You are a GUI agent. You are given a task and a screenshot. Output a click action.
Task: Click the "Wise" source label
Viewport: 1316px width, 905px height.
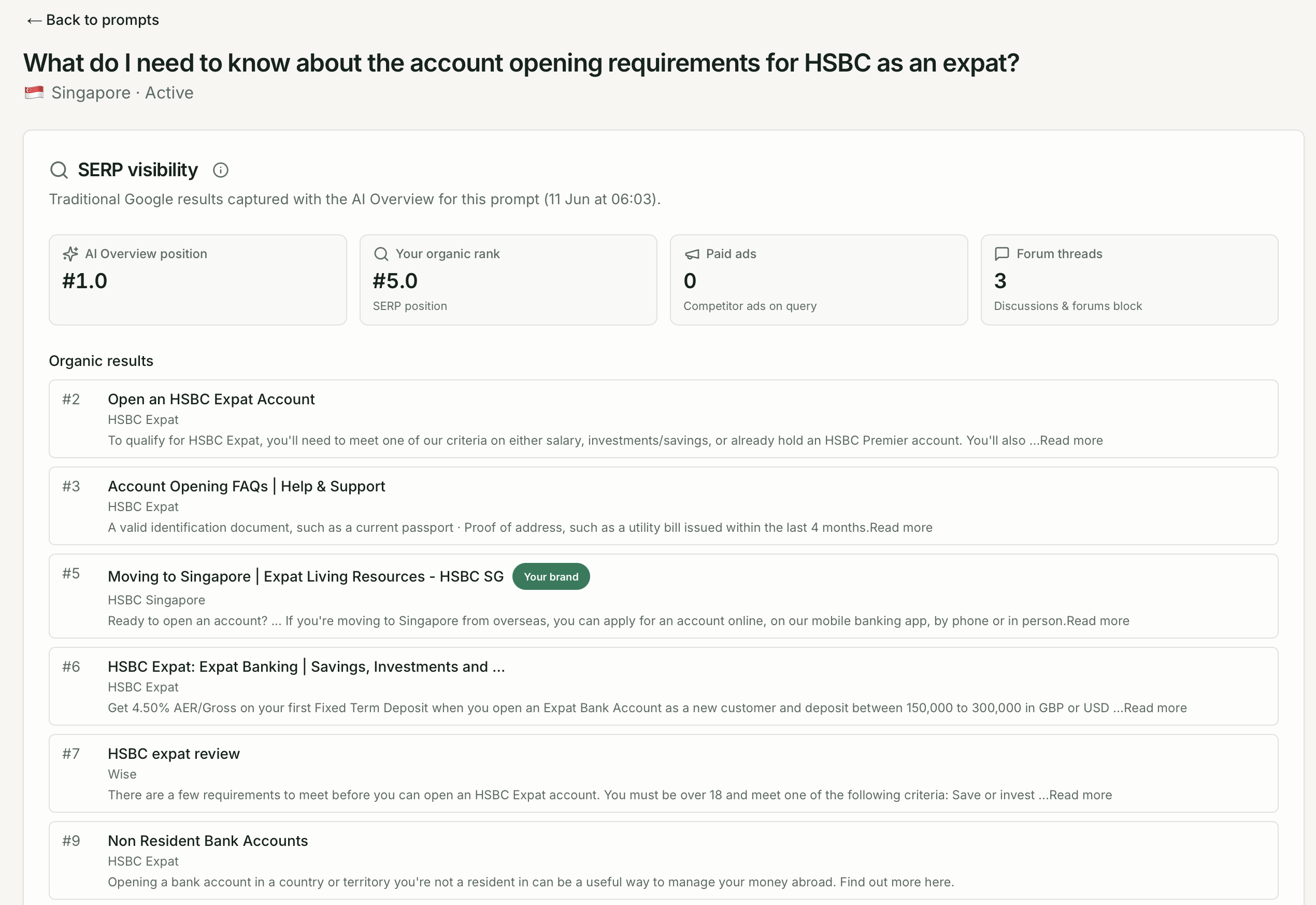[x=122, y=774]
